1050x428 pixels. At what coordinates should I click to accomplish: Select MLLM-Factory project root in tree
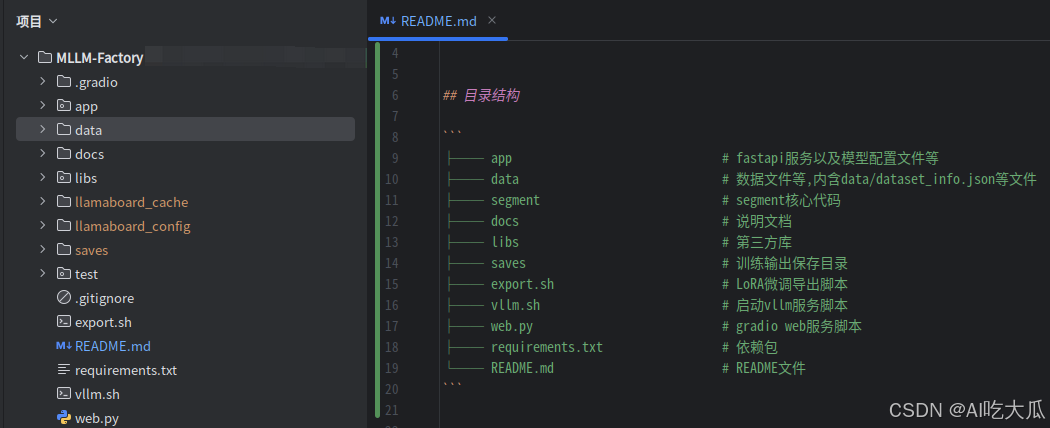(x=100, y=58)
